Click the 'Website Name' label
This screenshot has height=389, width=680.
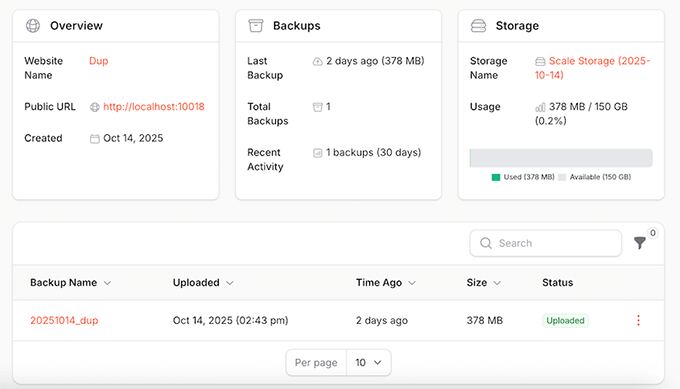43,68
